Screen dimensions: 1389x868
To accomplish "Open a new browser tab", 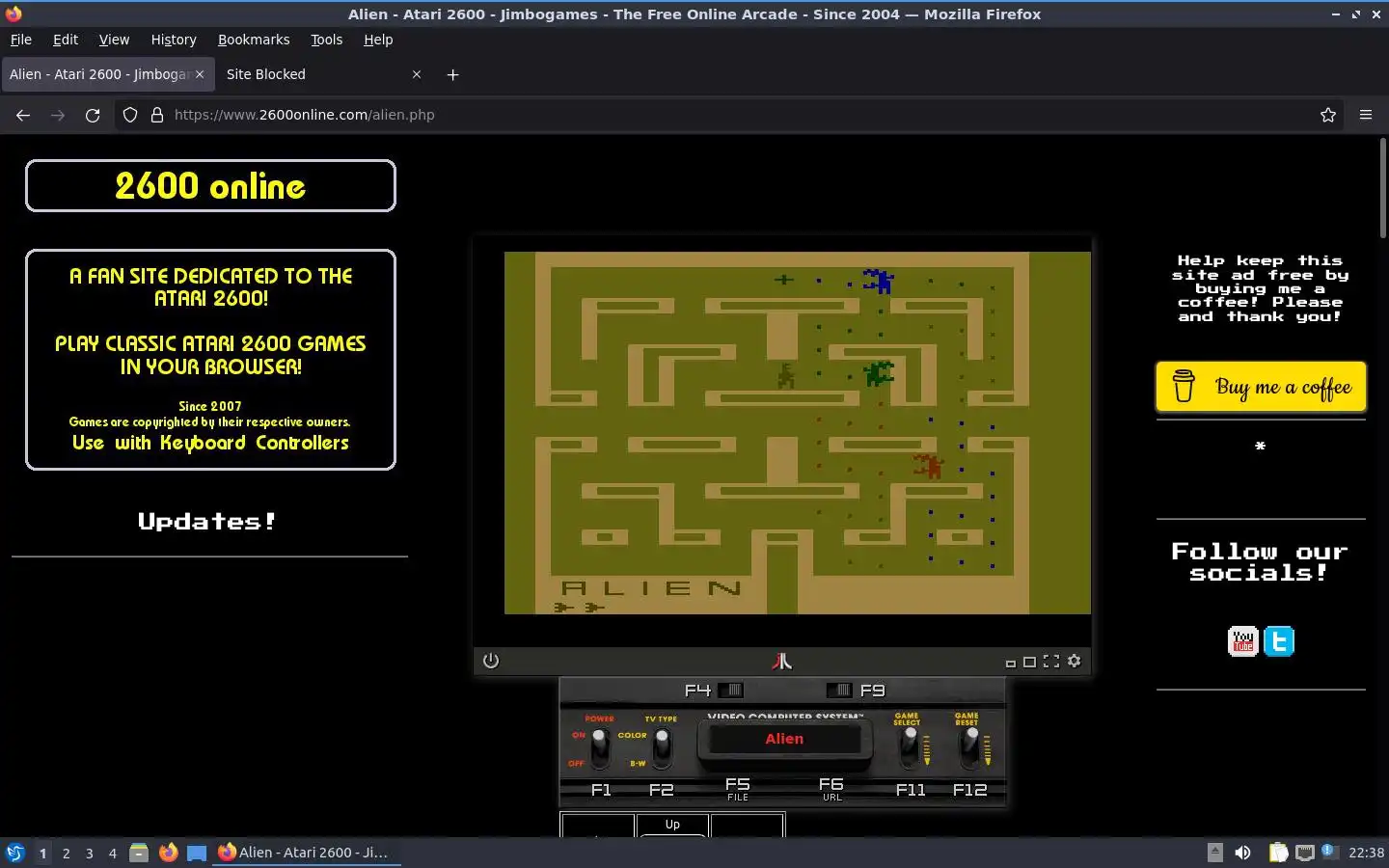I will (452, 74).
